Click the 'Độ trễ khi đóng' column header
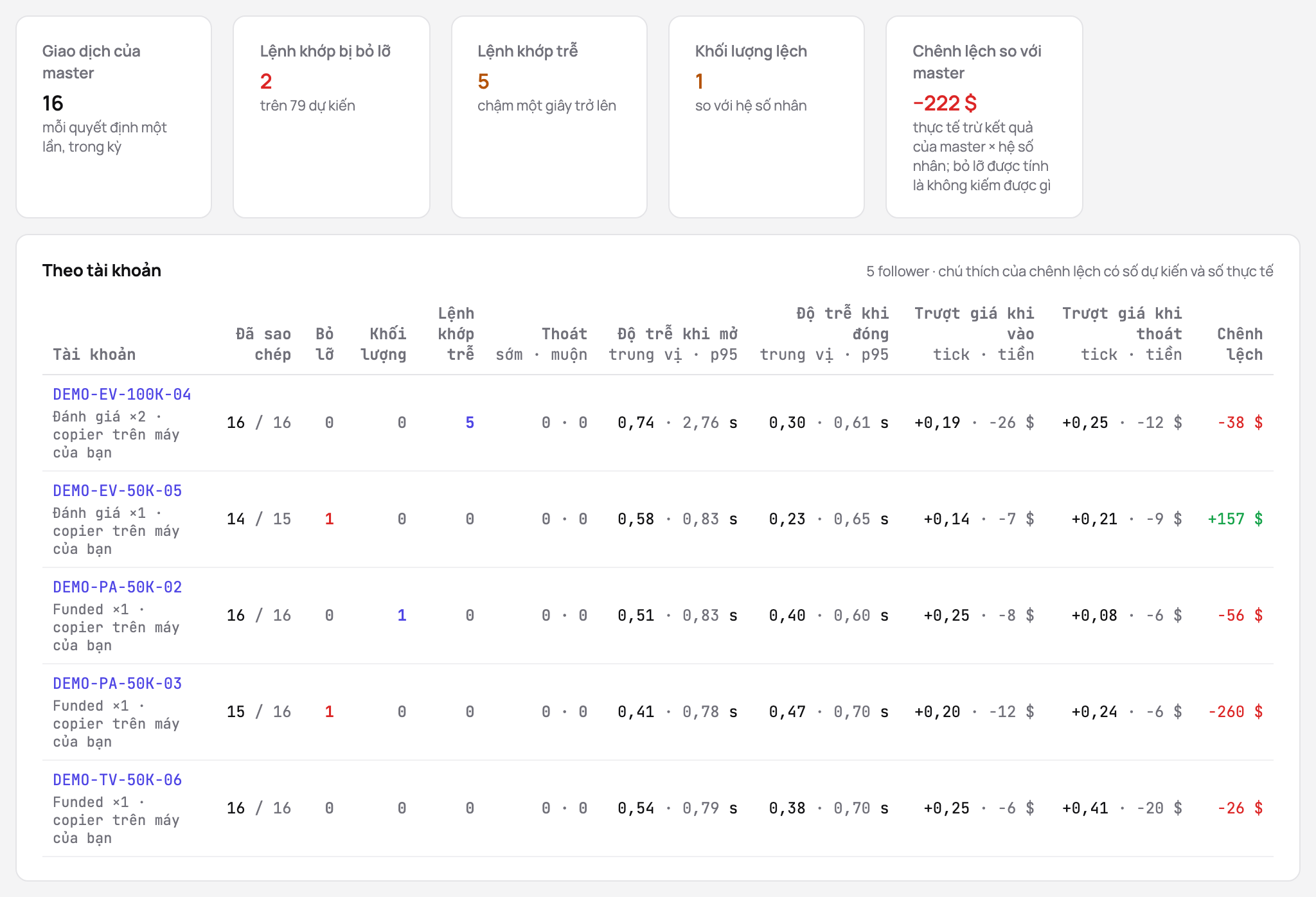The image size is (1316, 897). (824, 334)
